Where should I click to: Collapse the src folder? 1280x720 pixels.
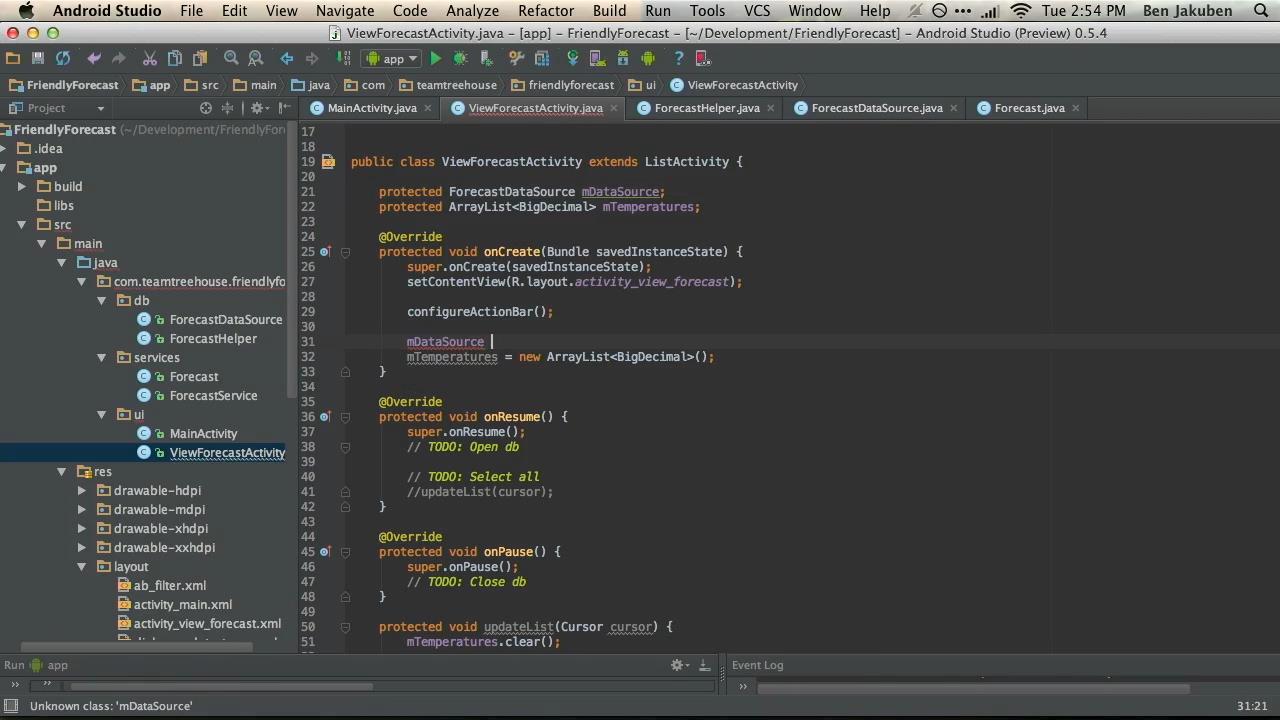(22, 225)
